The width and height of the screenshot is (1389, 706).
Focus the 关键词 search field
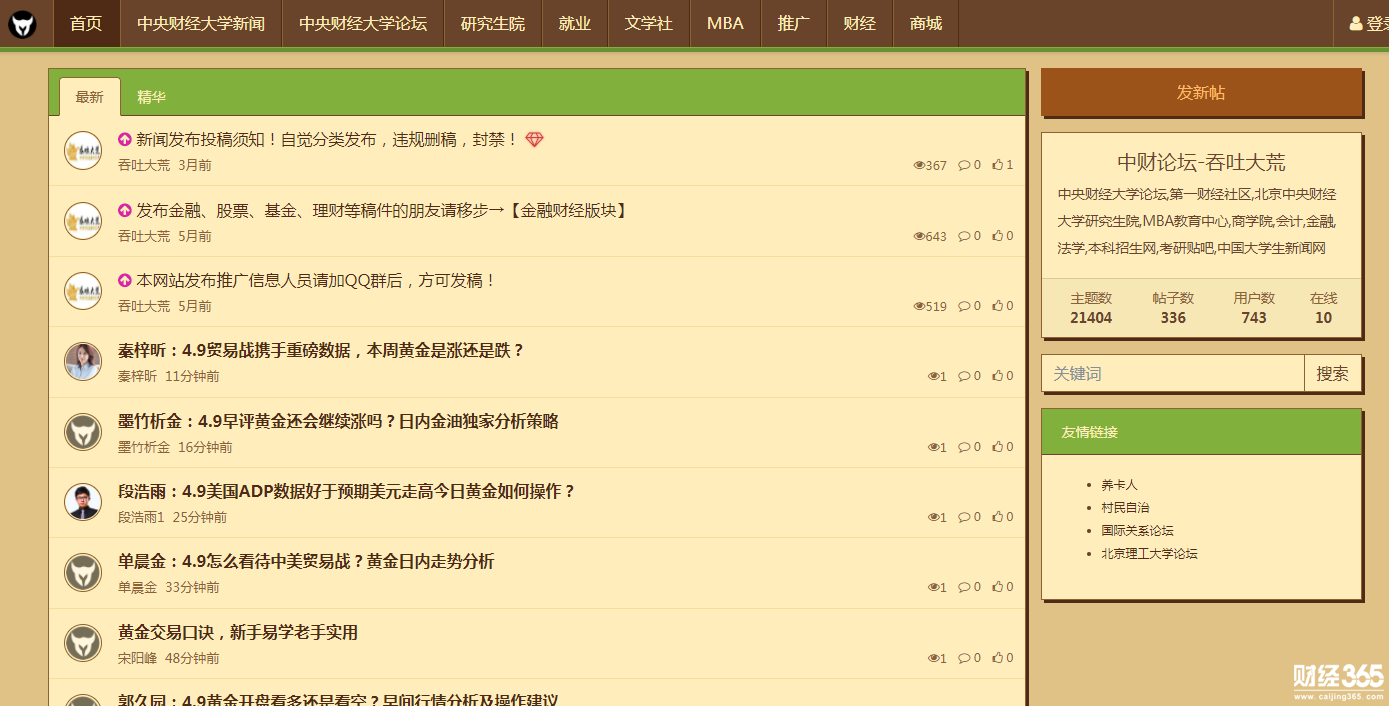(x=1173, y=373)
